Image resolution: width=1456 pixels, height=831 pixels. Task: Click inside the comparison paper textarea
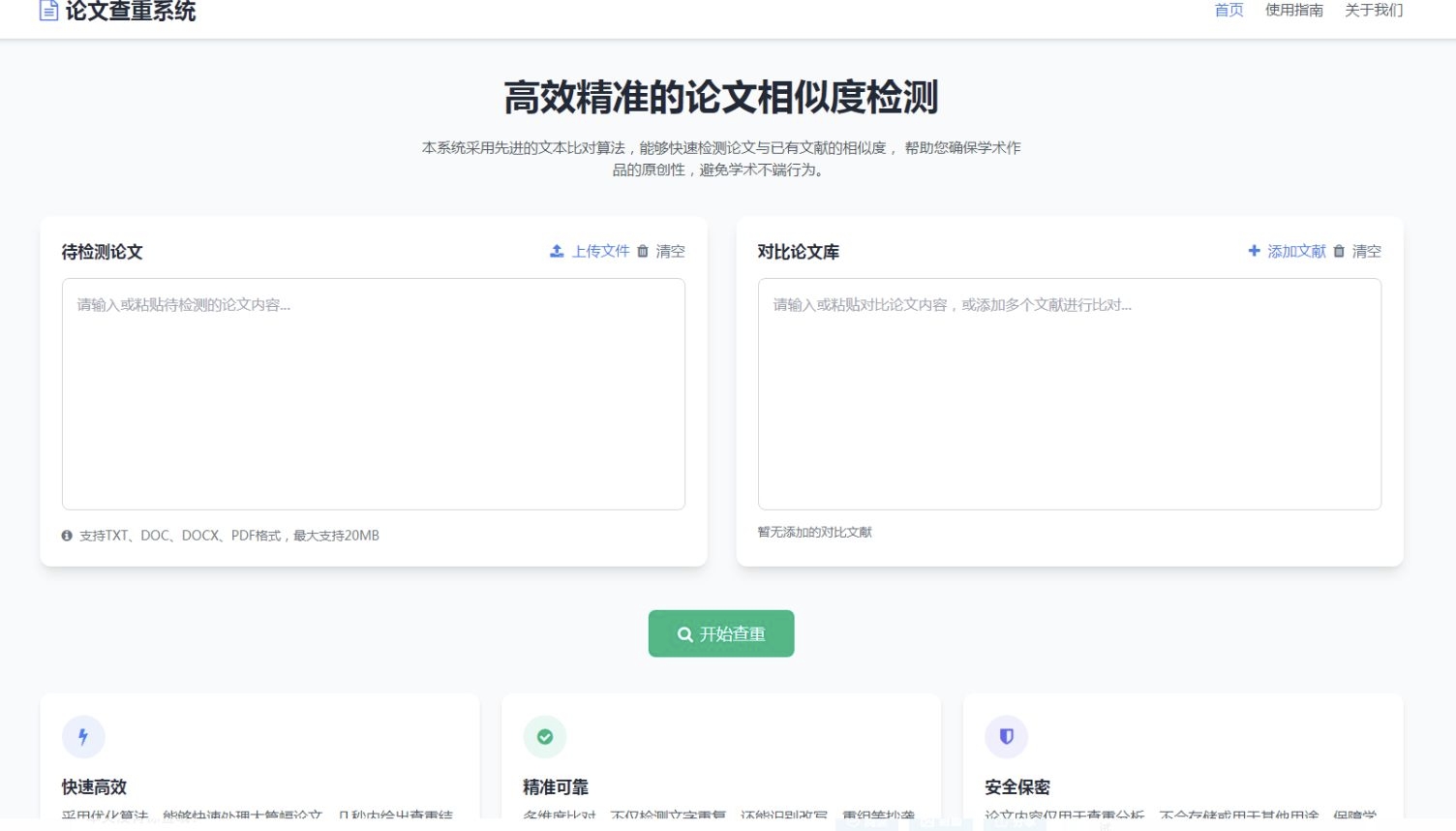(1070, 392)
